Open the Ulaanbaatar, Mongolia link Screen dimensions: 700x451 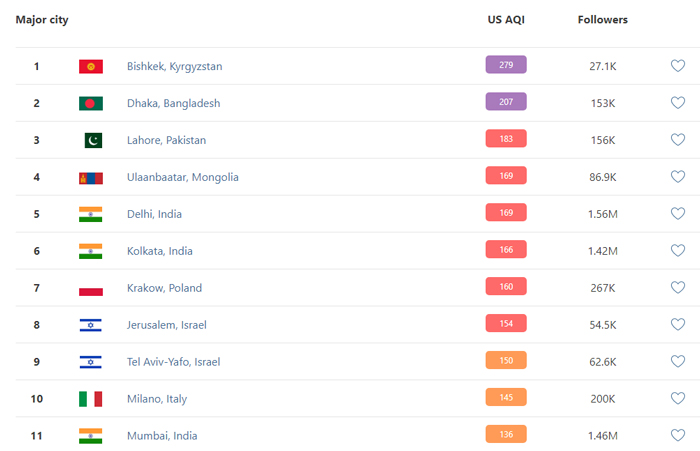click(183, 177)
